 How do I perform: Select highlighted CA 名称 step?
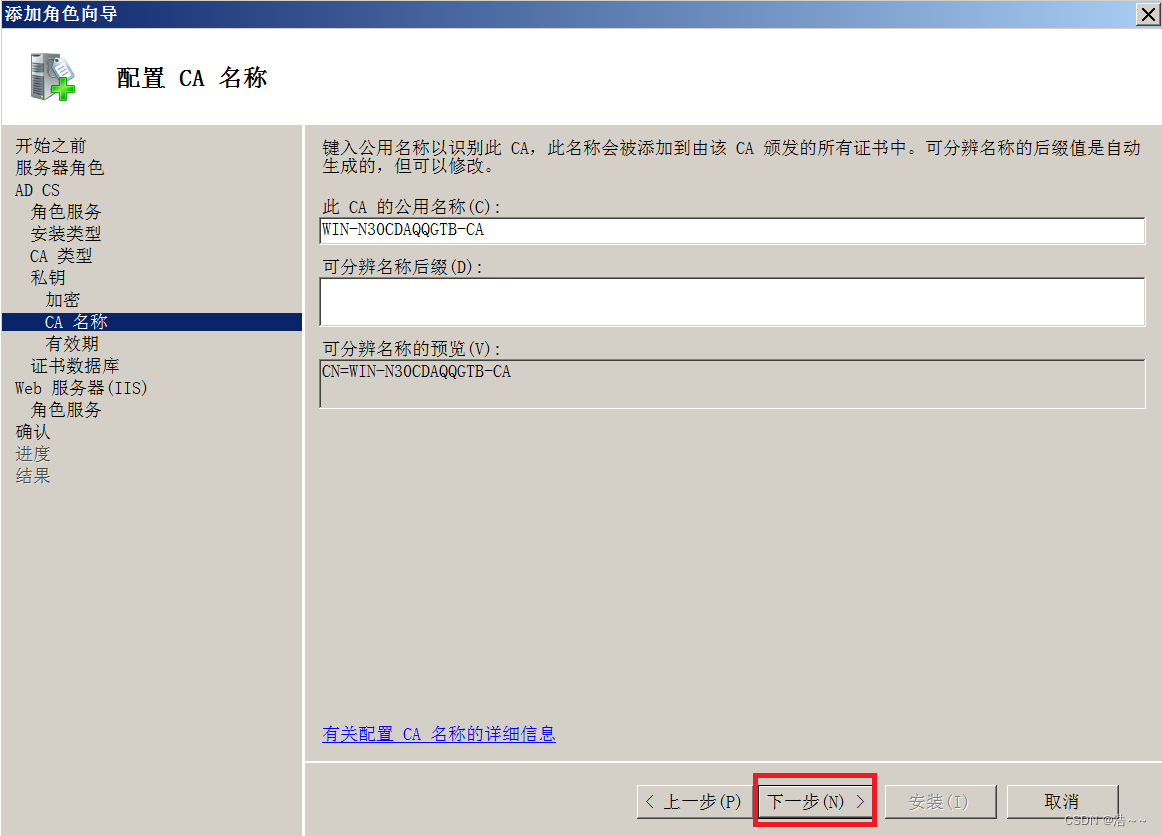152,322
